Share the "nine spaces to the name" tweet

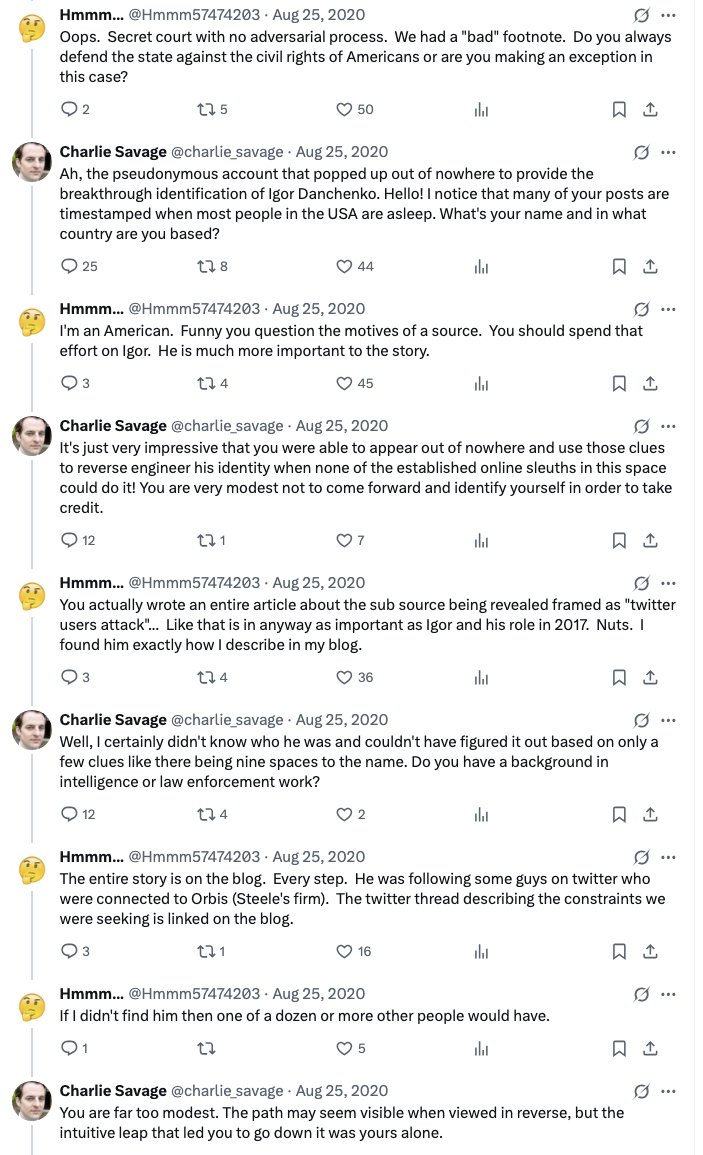(x=650, y=814)
